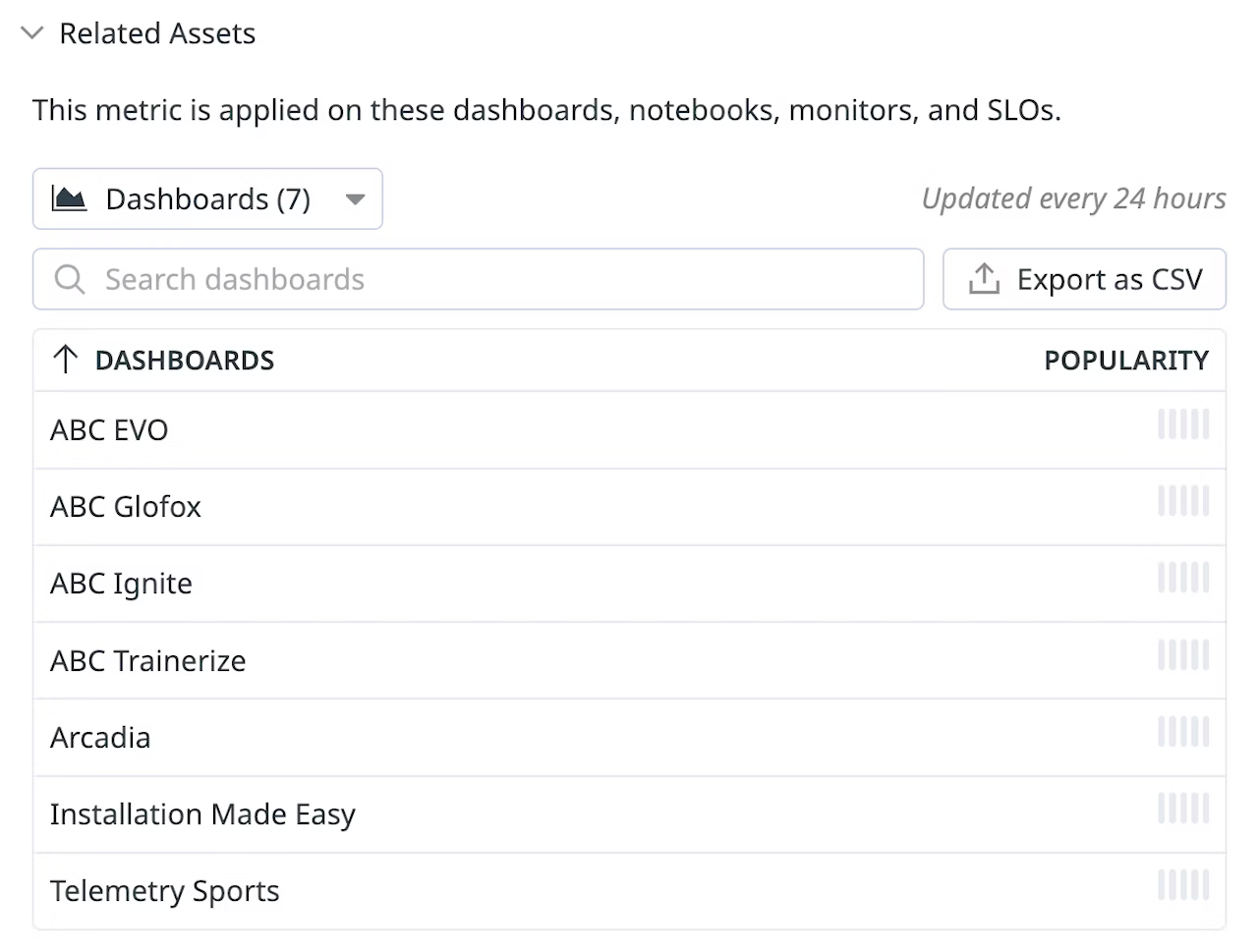Screen dimensions: 1257x952
Task: Click the popularity bars for ABC Trainerize
Action: (x=1183, y=655)
